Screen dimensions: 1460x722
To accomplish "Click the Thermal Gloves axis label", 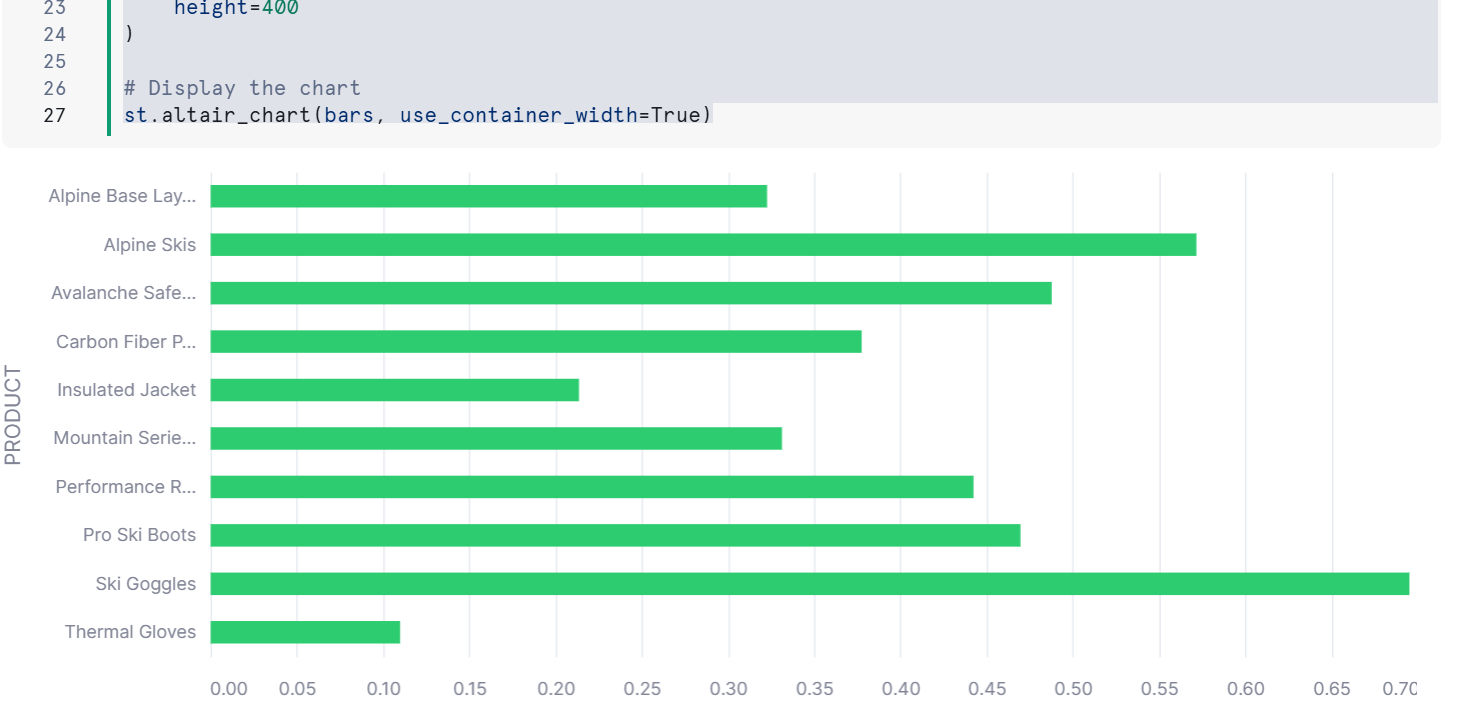I will (x=130, y=632).
